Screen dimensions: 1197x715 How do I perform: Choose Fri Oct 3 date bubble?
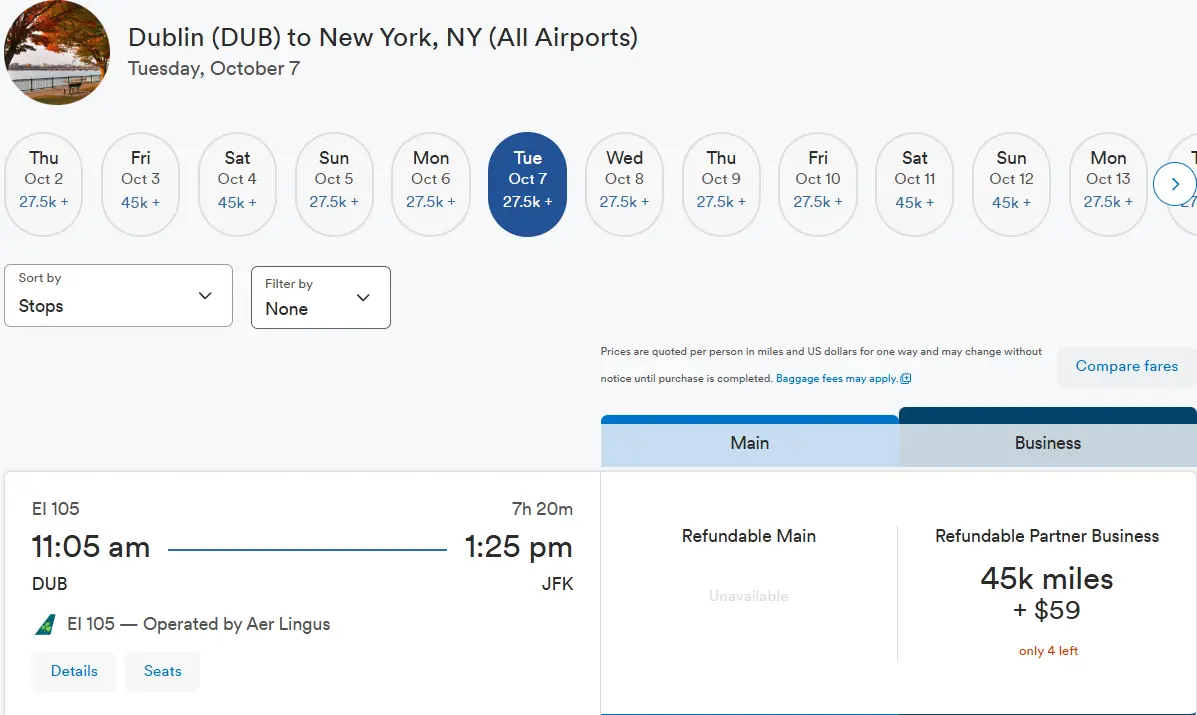(140, 184)
